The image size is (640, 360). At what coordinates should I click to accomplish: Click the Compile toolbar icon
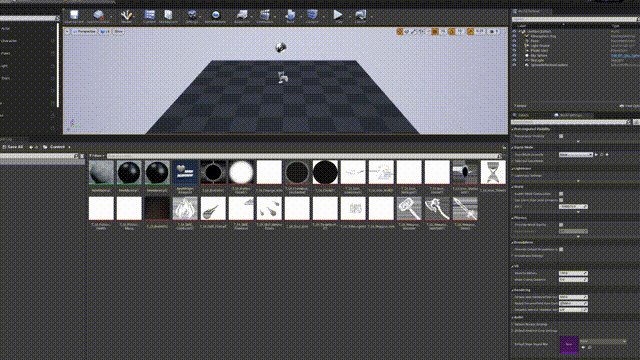[312, 15]
